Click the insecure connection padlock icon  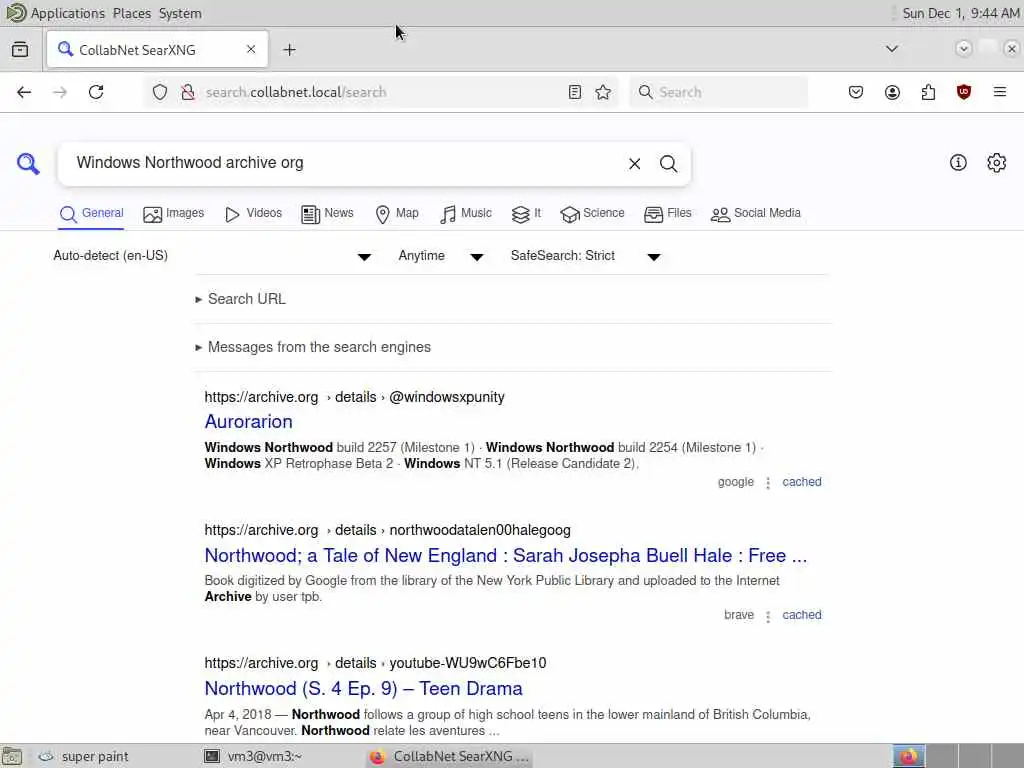pyautogui.click(x=188, y=92)
